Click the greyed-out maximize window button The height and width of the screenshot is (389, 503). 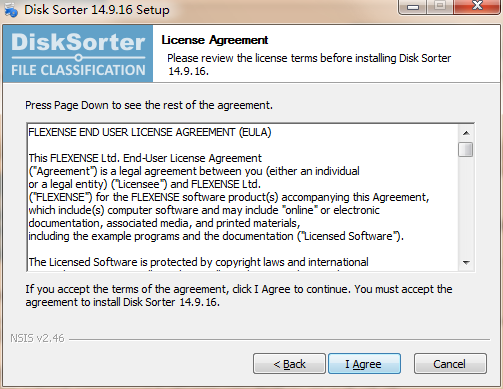pos(440,7)
